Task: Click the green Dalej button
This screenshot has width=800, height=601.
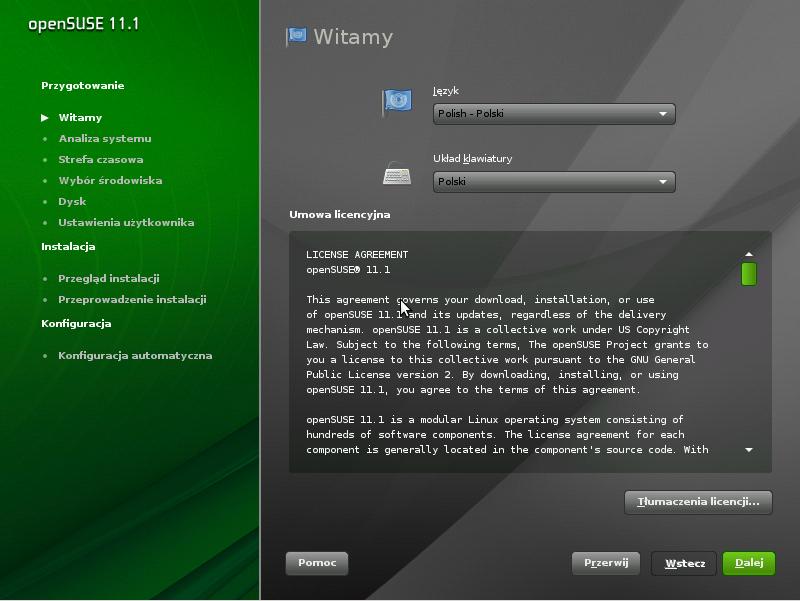Action: click(748, 563)
